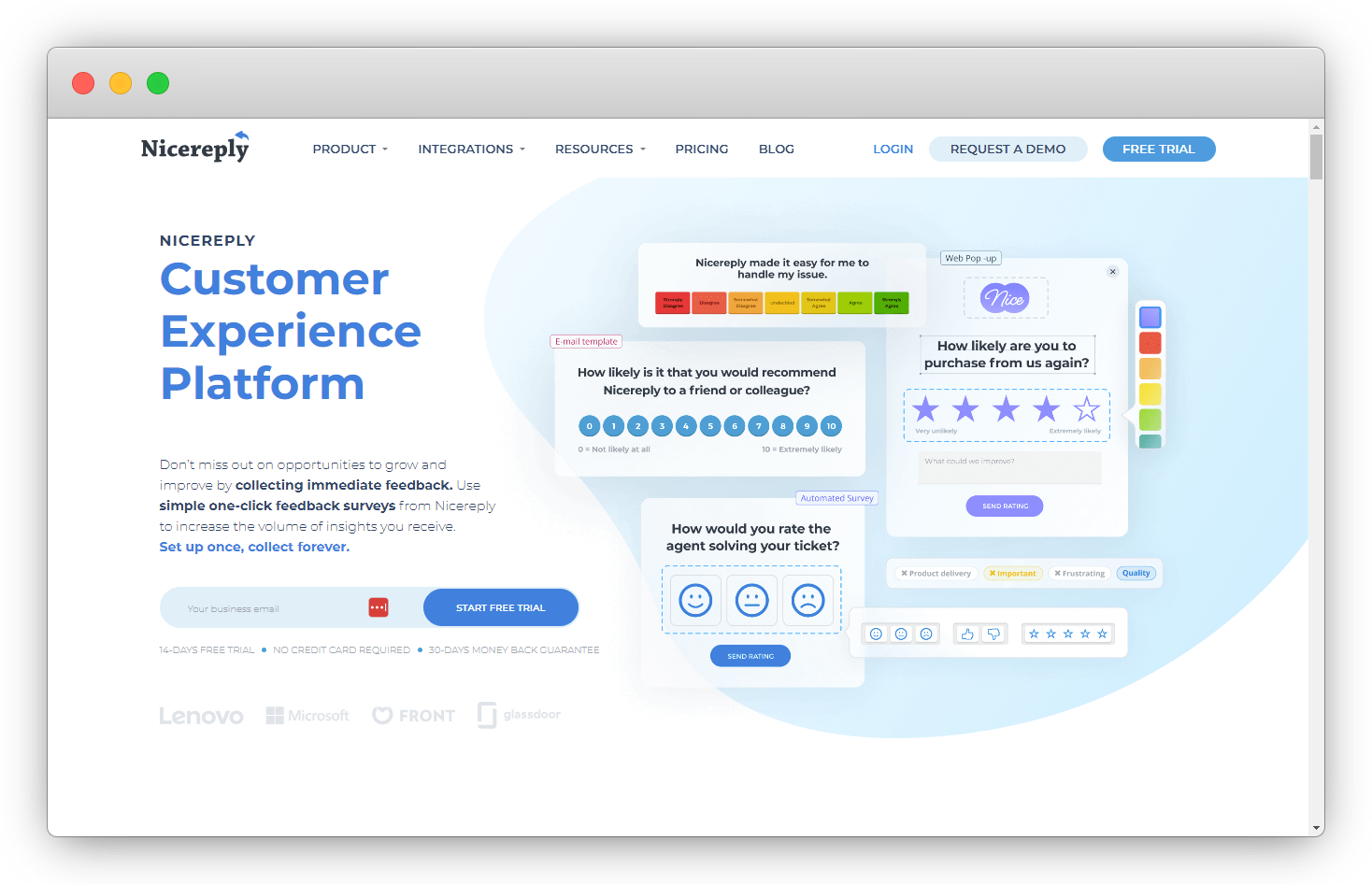Click SEND RATING under smiley survey
1372x884 pixels.
(x=750, y=656)
